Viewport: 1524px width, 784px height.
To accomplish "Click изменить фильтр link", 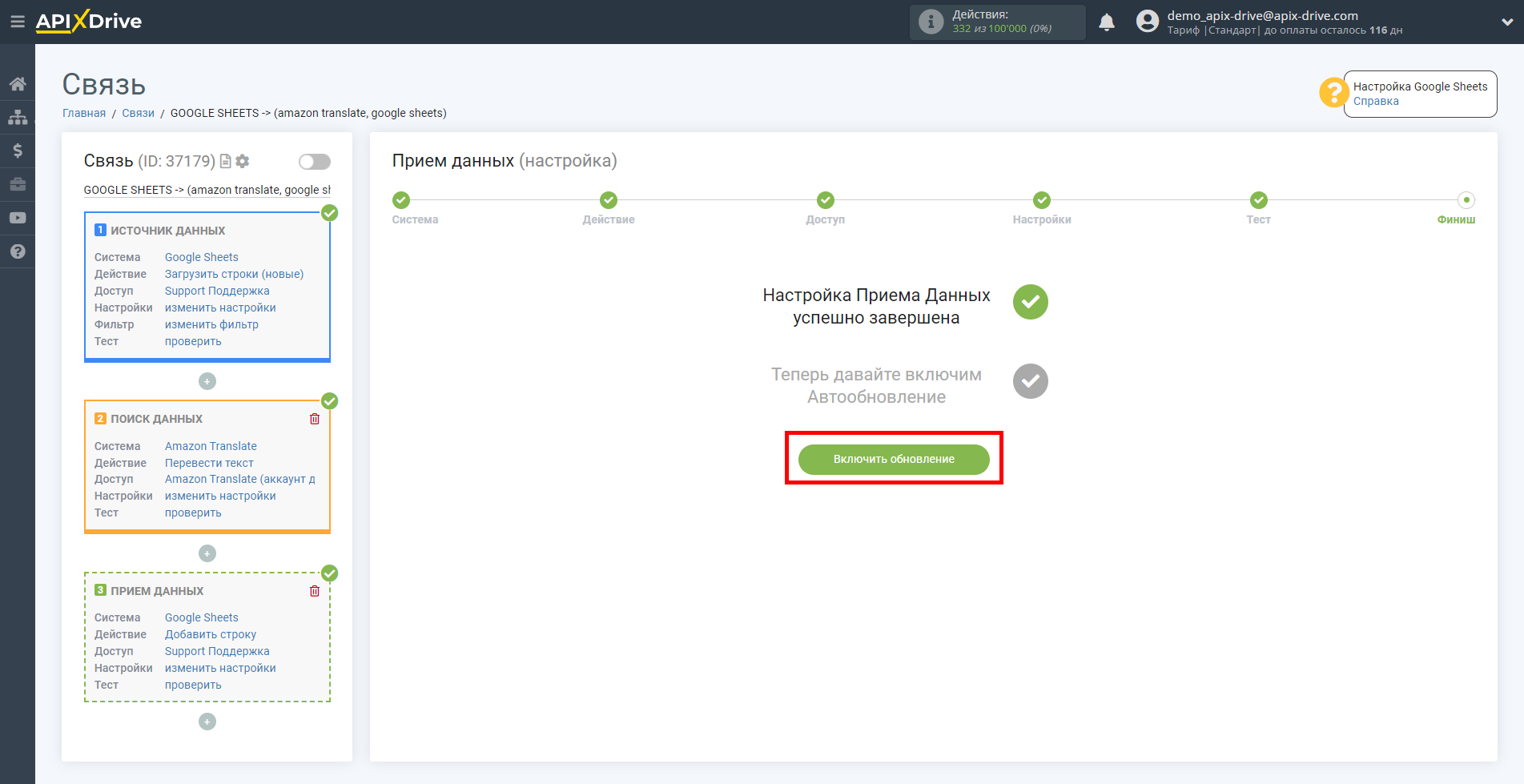I will 211,324.
